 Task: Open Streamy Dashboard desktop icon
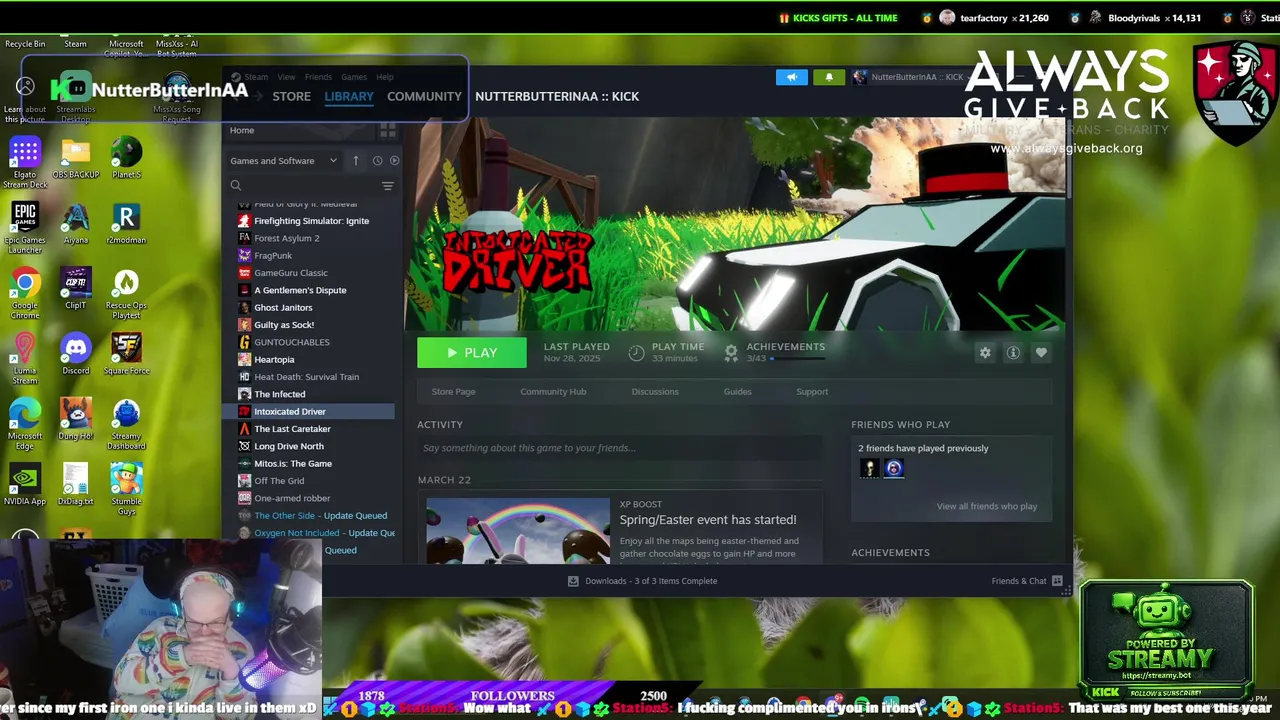(x=126, y=423)
